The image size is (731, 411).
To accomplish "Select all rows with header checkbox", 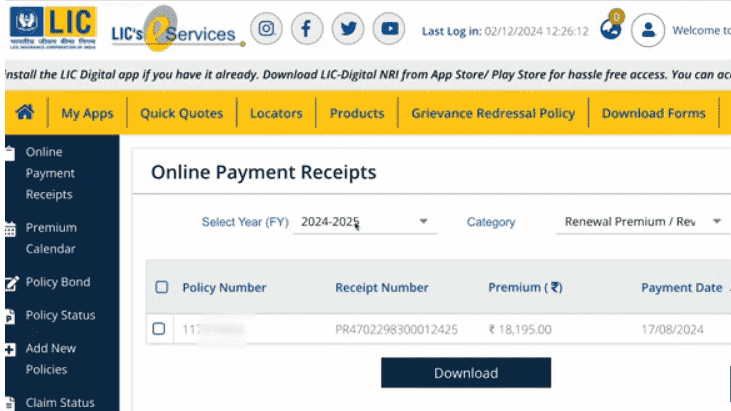I will 162,288.
